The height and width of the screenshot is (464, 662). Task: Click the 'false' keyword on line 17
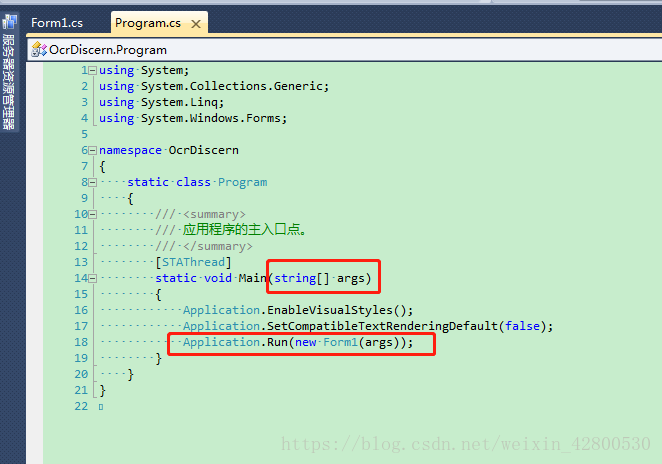click(523, 326)
